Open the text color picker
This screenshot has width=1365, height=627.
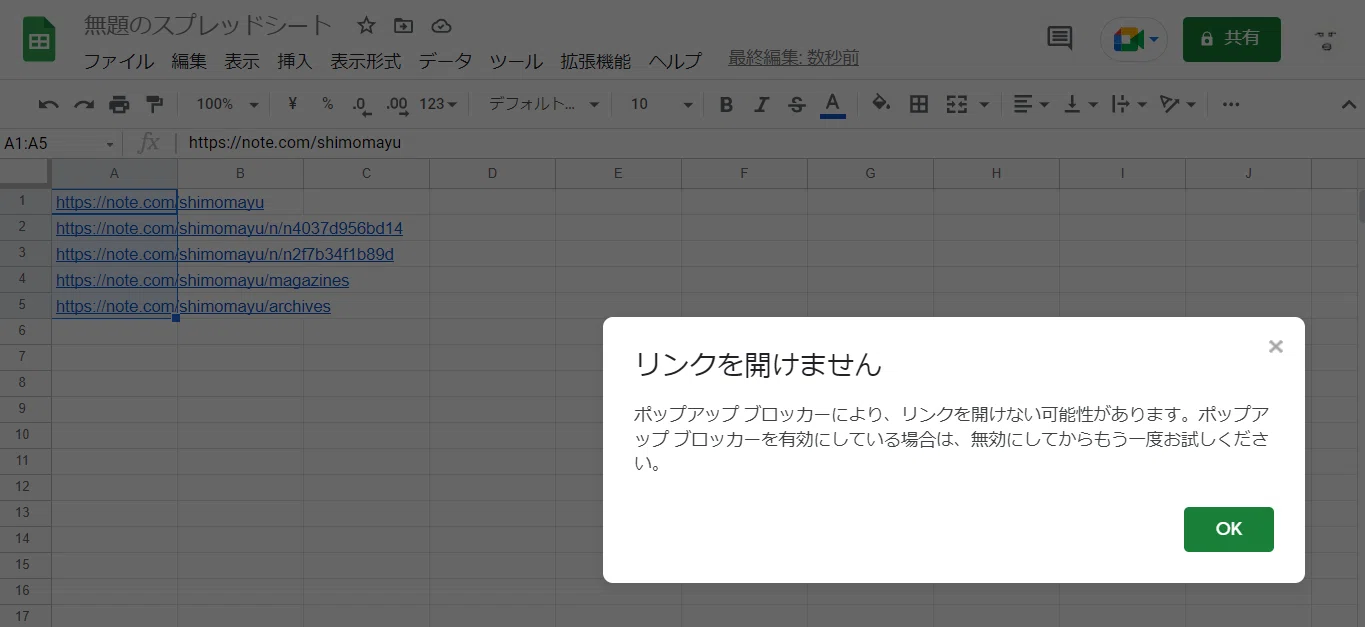pyautogui.click(x=833, y=104)
